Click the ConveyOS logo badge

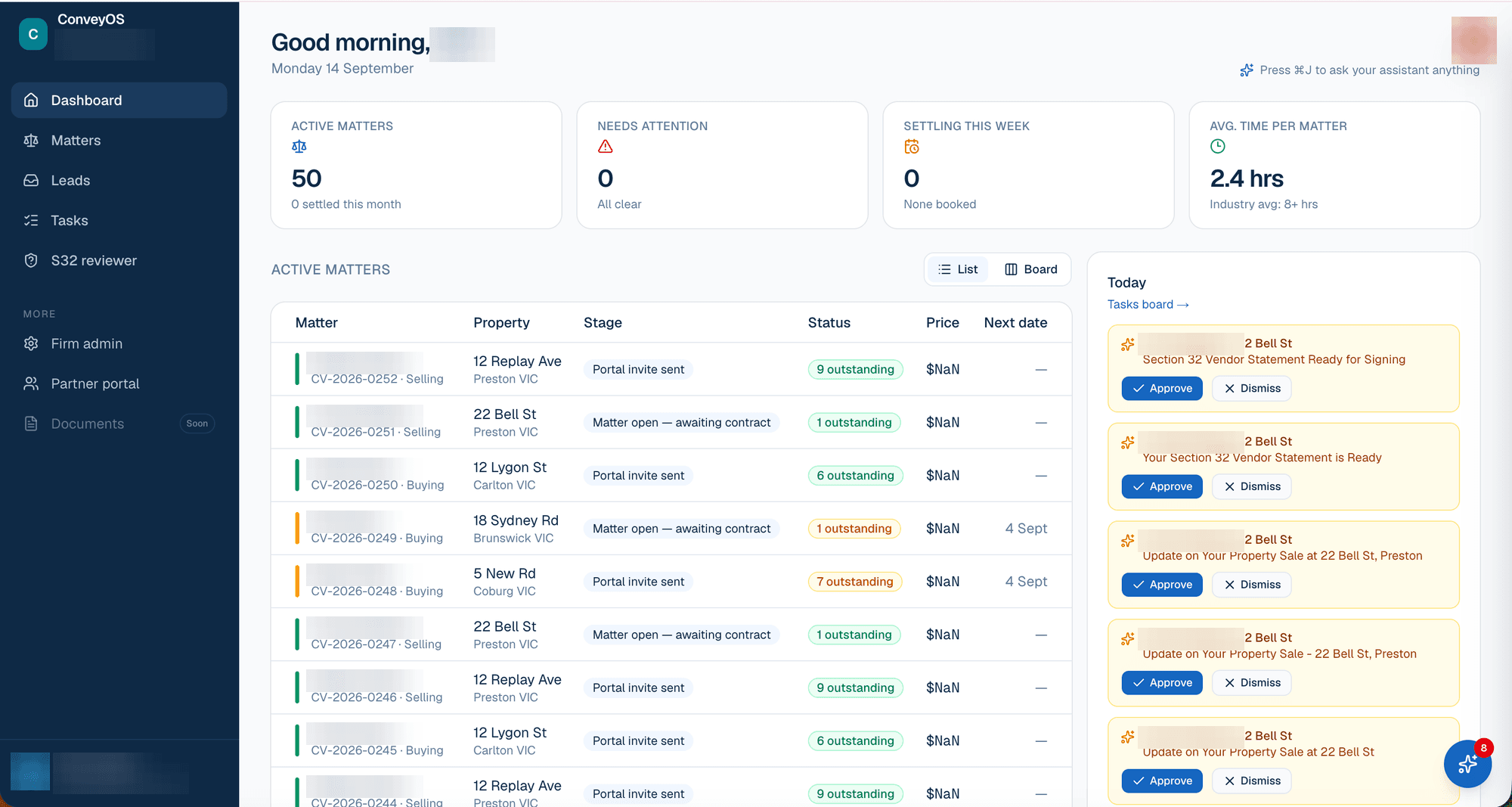33,34
